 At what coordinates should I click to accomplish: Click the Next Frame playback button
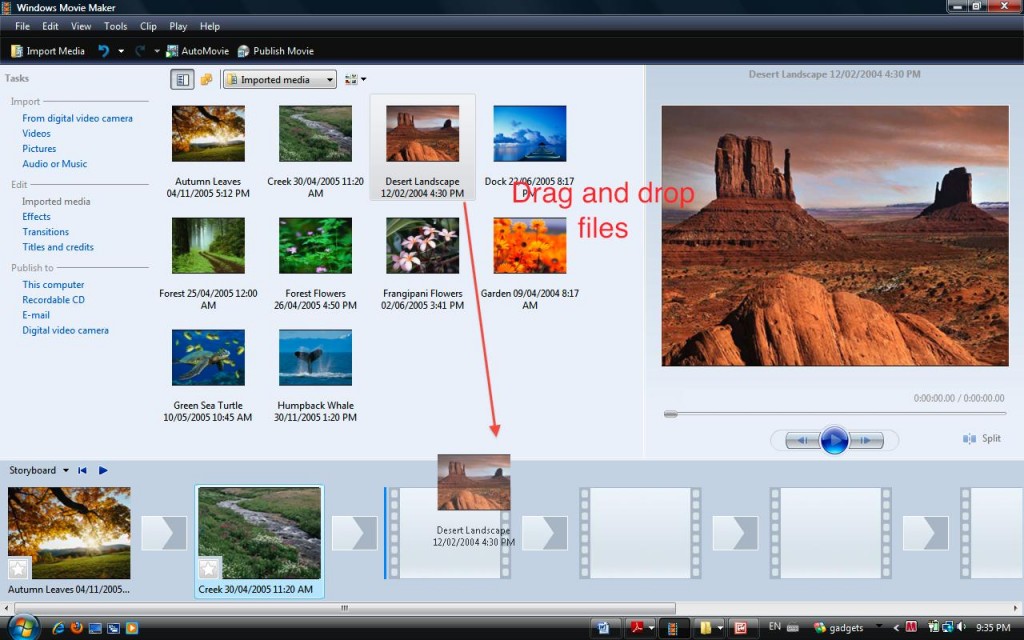pos(866,440)
